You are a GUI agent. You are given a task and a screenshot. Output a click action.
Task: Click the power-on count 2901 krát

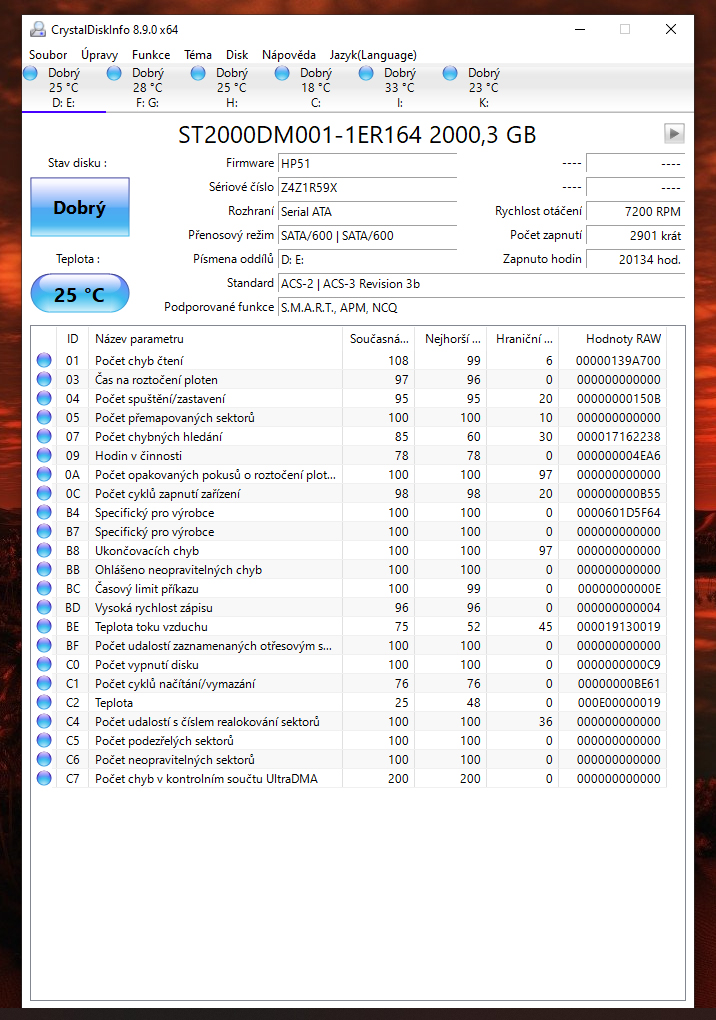pyautogui.click(x=635, y=235)
